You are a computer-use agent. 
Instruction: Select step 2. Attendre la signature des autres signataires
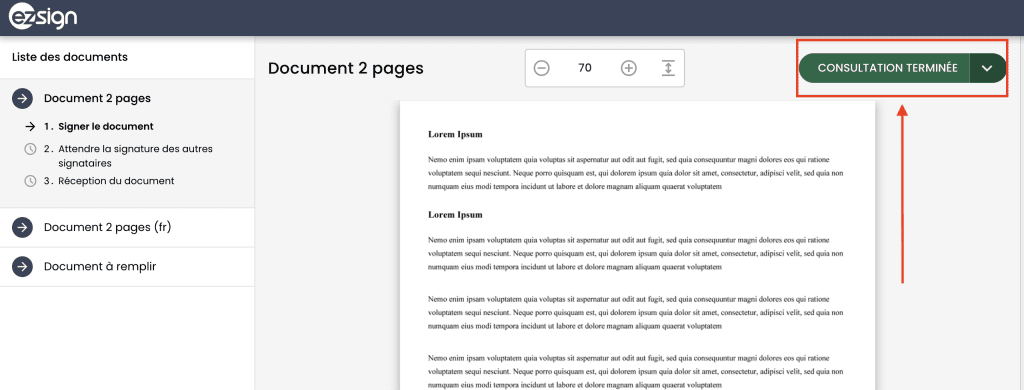tap(128, 156)
